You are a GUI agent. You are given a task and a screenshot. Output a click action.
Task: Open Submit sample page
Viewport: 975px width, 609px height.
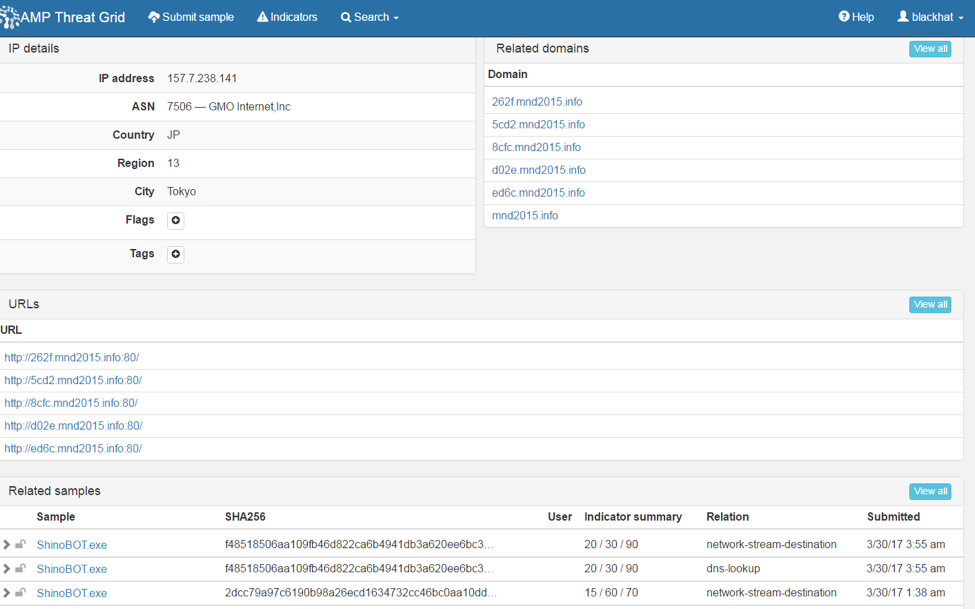click(x=191, y=17)
